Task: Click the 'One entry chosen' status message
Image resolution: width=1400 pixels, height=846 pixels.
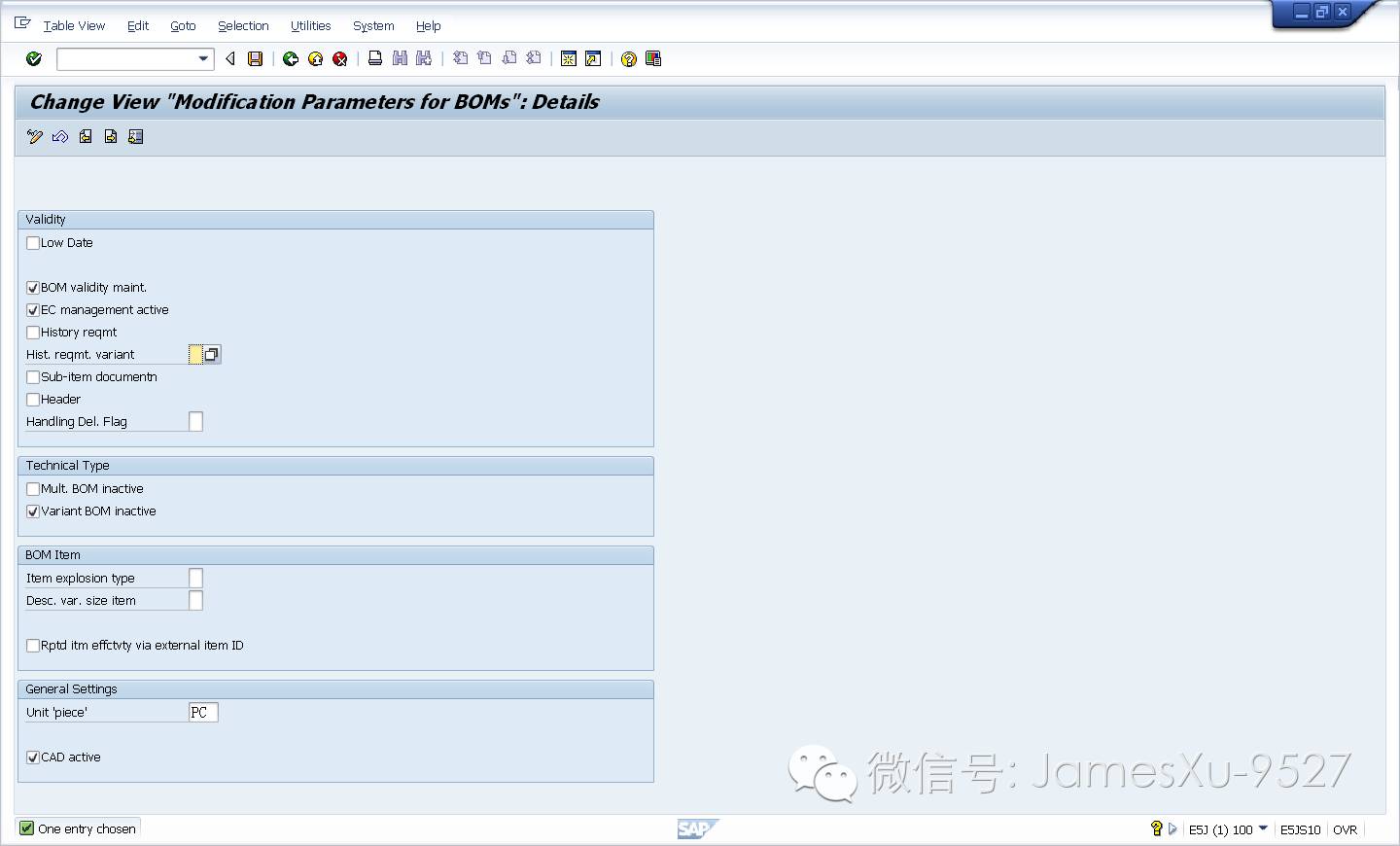Action: click(87, 828)
